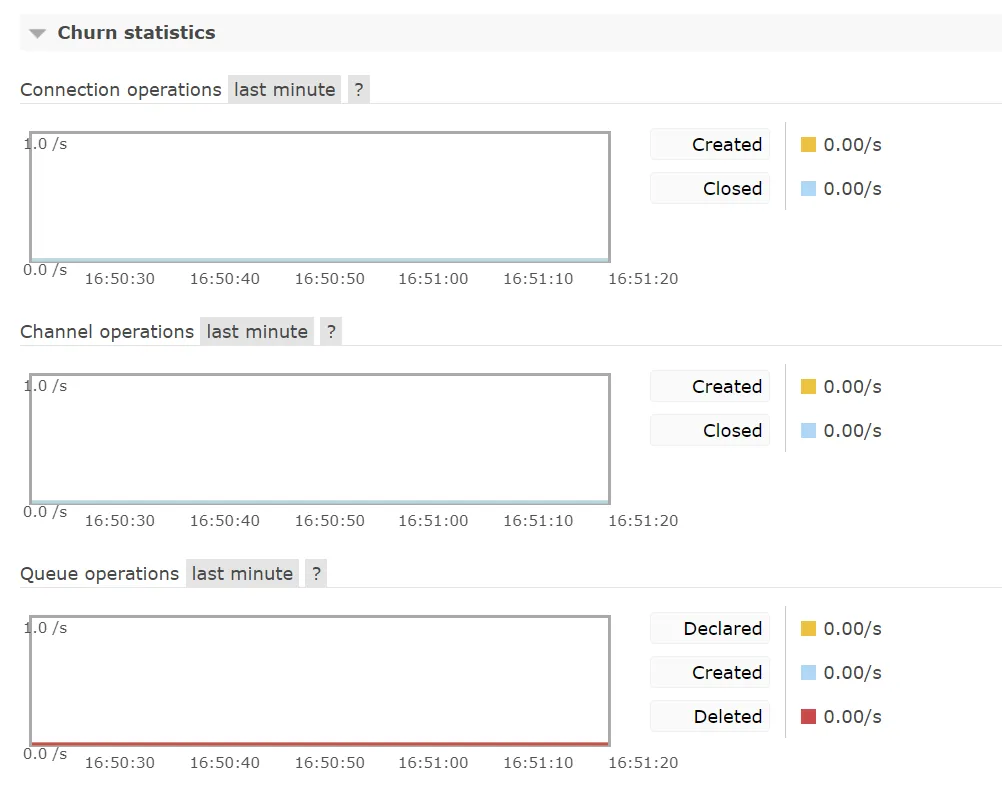Click blue Closed swatch under Channel operations
This screenshot has height=798, width=1002.
[808, 431]
